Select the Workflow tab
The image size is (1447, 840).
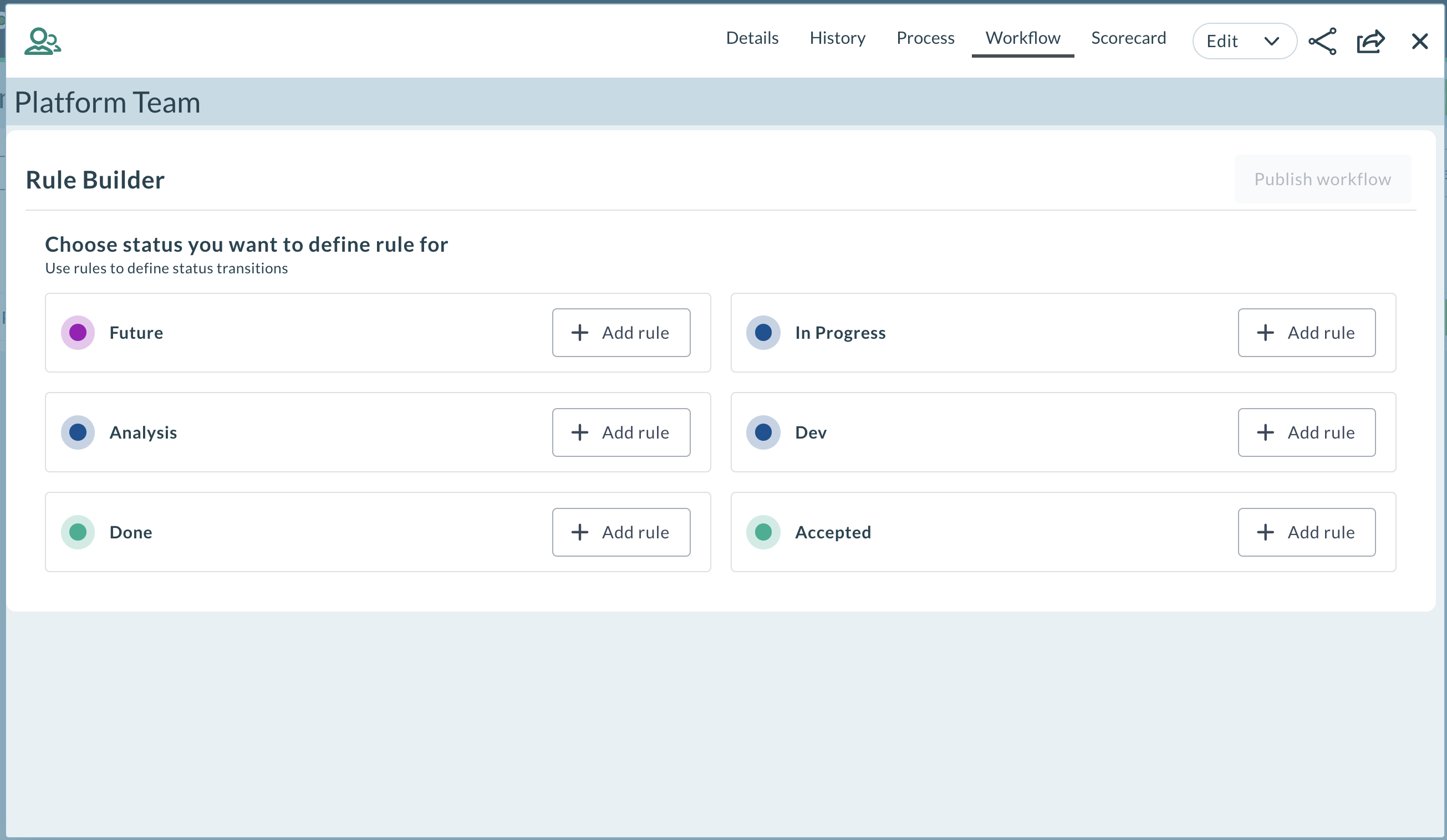pyautogui.click(x=1023, y=38)
